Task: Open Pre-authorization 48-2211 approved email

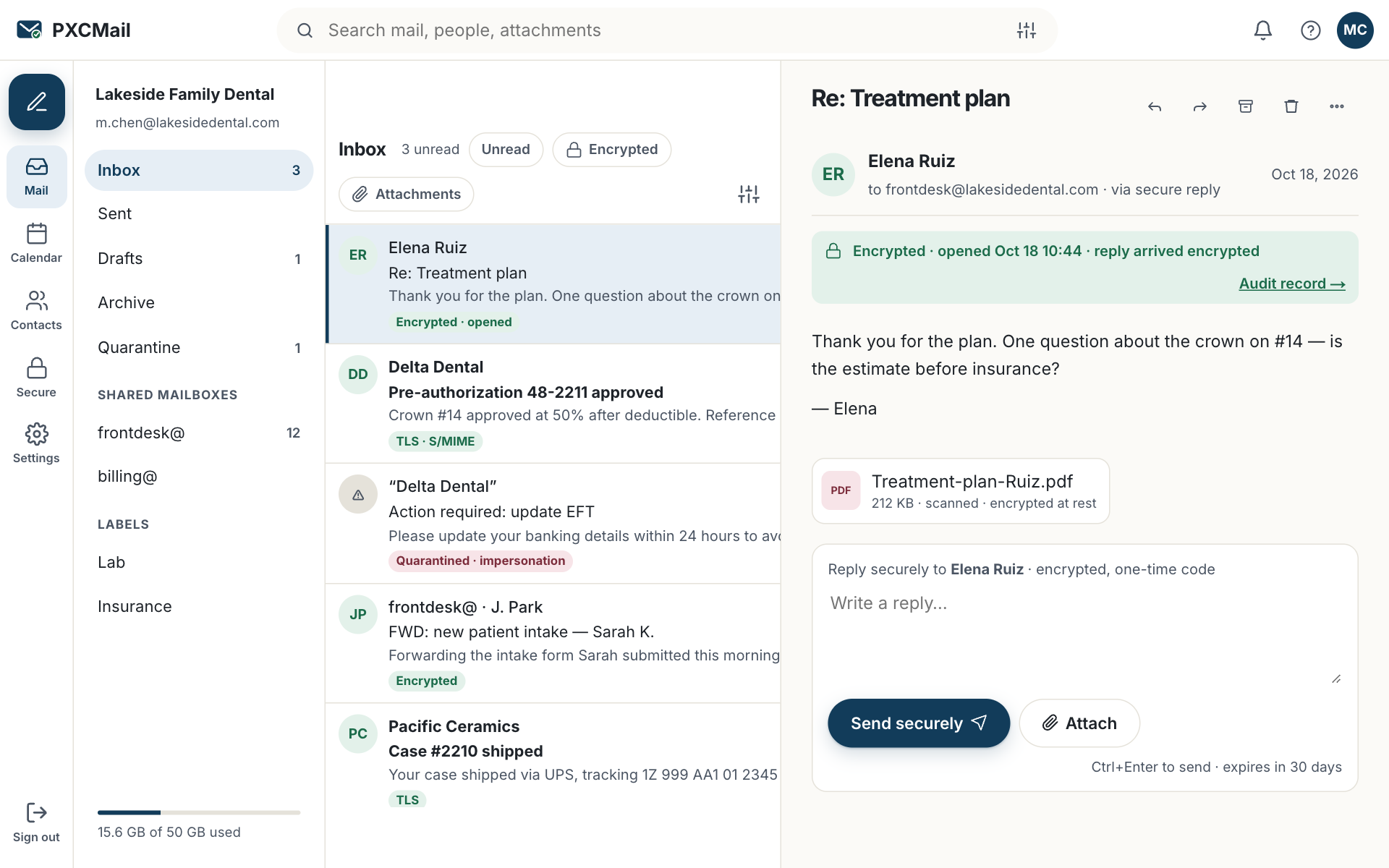Action: coord(553,404)
